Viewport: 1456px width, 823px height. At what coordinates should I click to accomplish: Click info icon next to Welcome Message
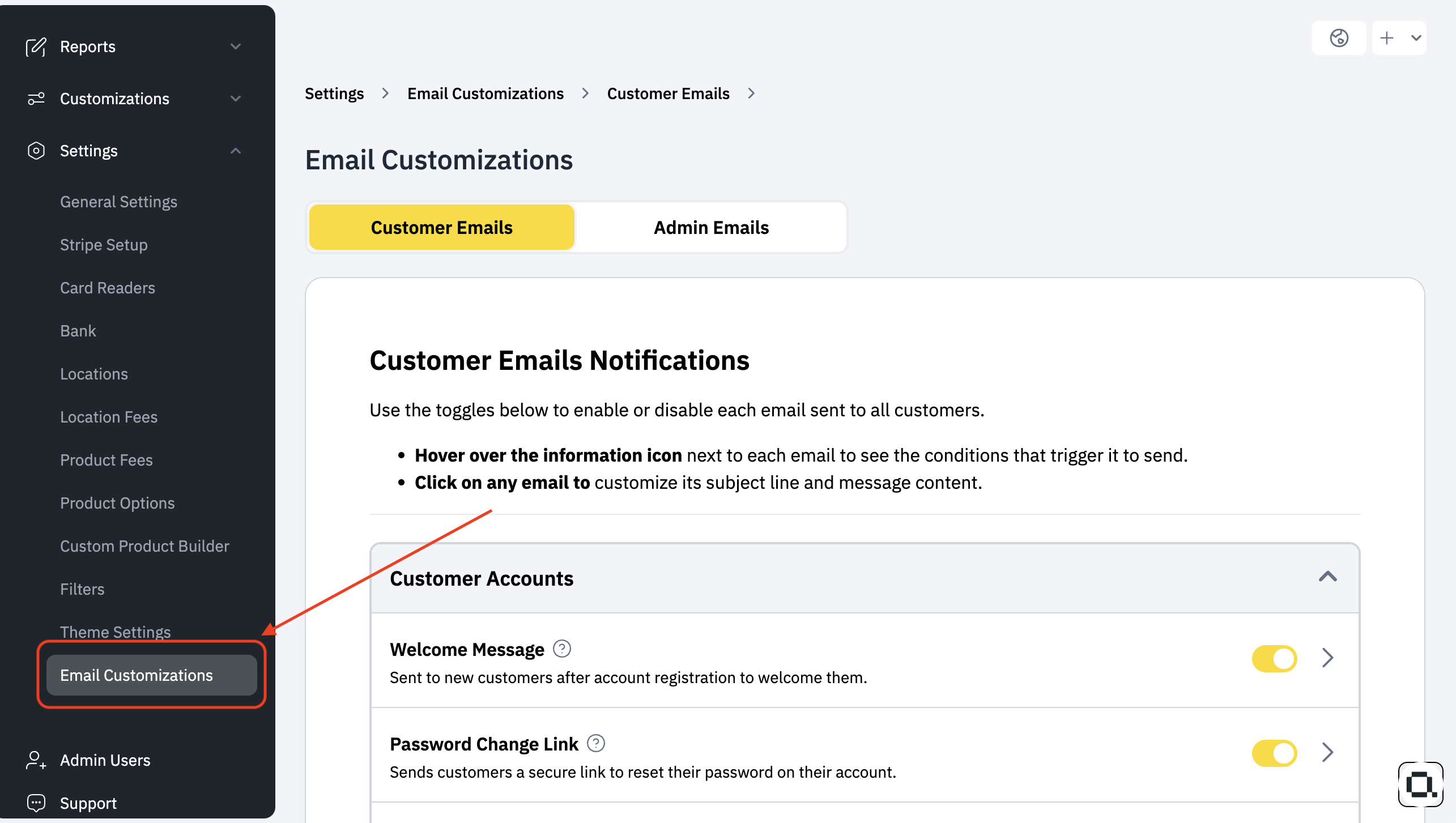(561, 649)
